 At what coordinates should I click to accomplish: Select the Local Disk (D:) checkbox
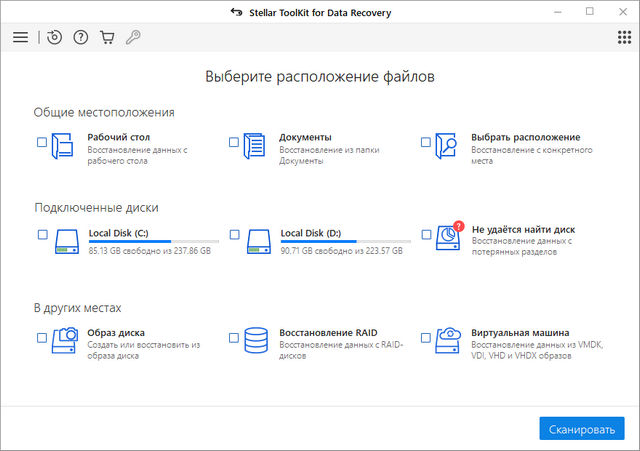click(235, 235)
